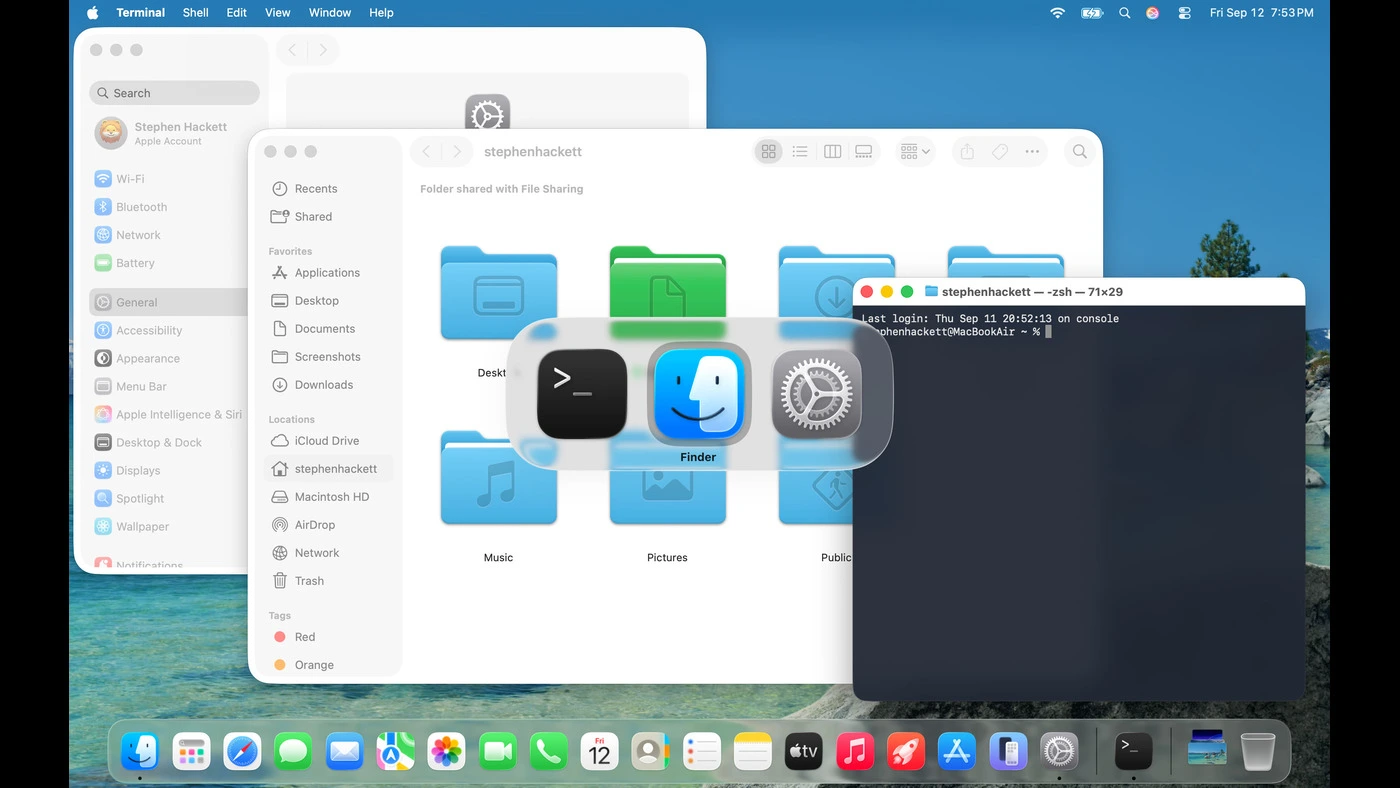
Task: Select the Terminal icon in app switcher
Action: [582, 394]
